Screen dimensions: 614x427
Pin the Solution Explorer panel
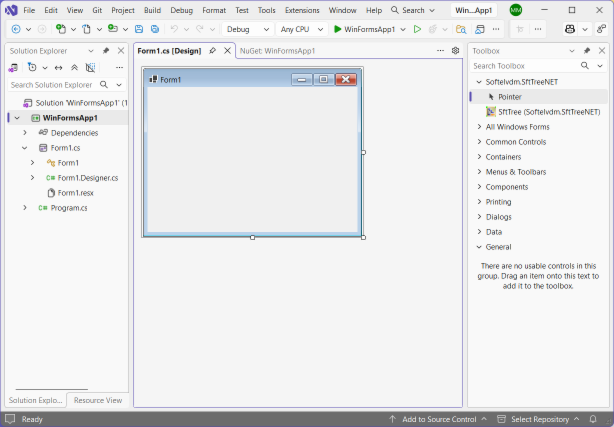(x=106, y=51)
